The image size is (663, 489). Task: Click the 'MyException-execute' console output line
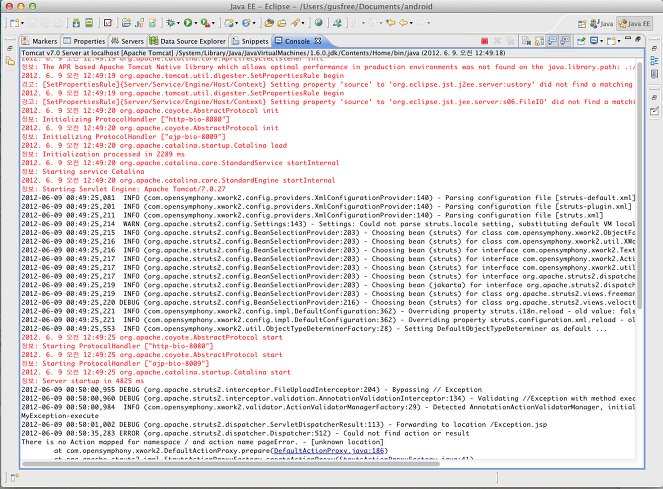tap(60, 416)
